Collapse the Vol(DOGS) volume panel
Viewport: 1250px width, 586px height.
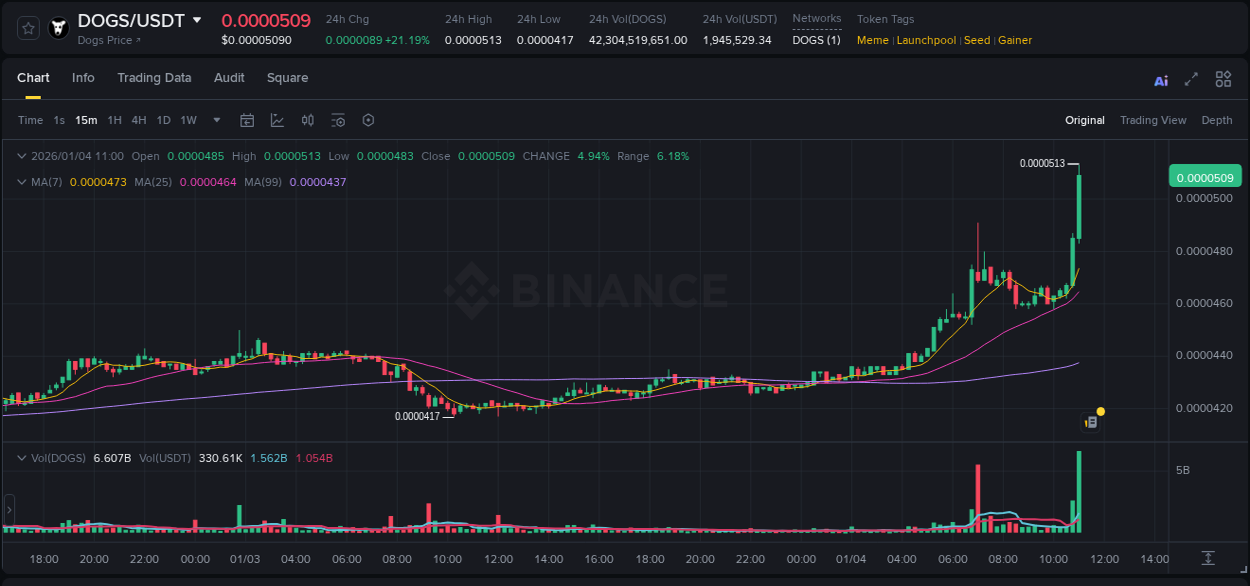[x=20, y=457]
